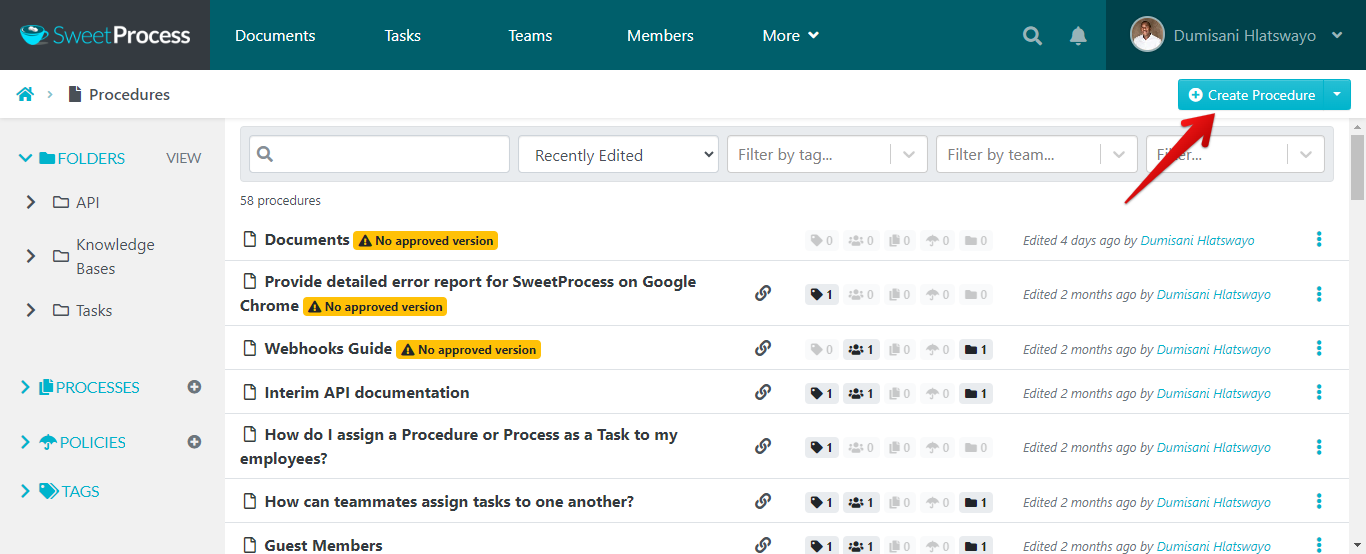Viewport: 1366px width, 554px height.
Task: Open the user account menu chevron
Action: pos(1337,36)
